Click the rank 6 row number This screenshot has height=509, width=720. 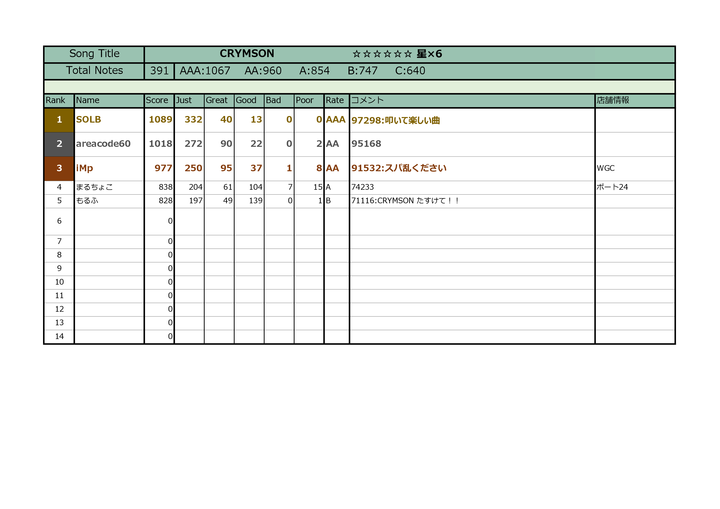click(x=59, y=221)
